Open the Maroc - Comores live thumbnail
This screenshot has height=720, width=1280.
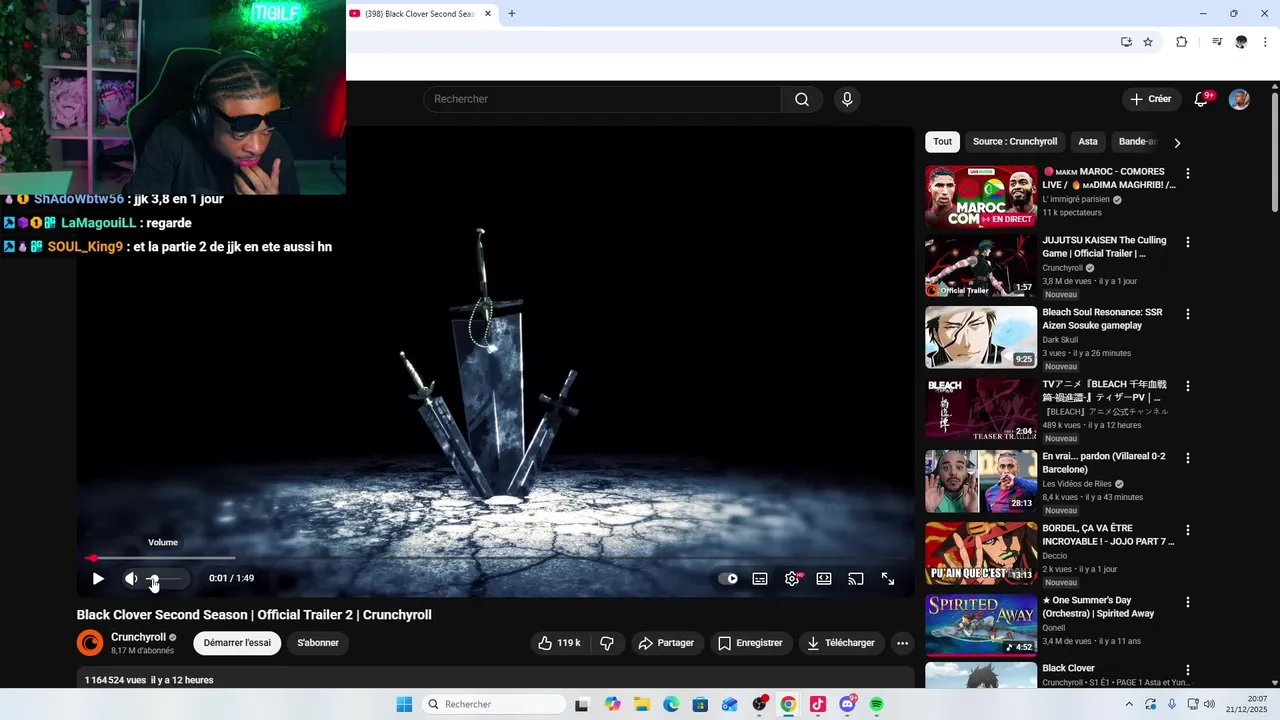click(981, 197)
